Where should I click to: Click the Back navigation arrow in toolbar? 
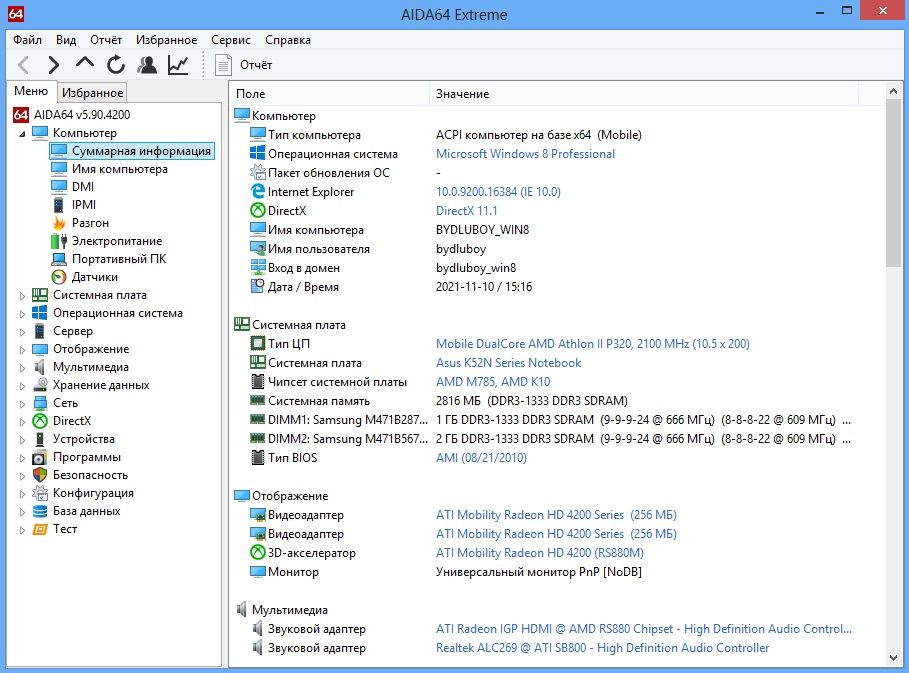[23, 65]
